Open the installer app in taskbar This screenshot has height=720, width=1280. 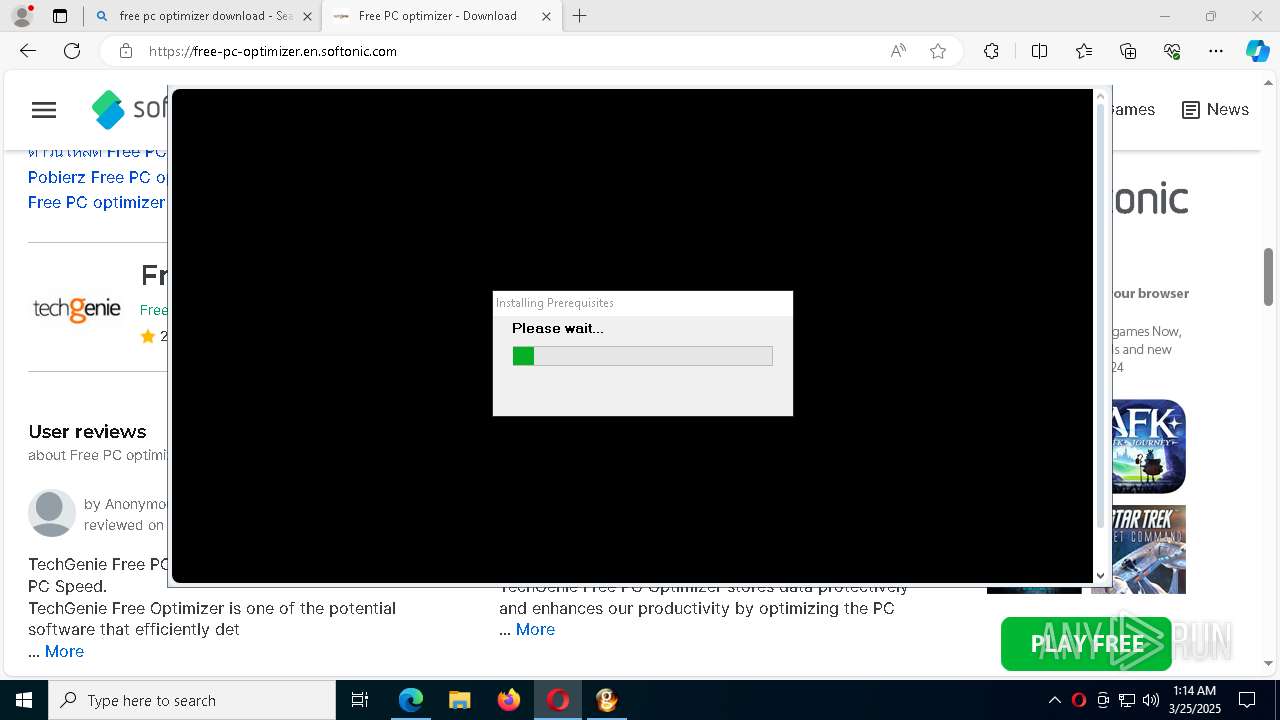pyautogui.click(x=607, y=700)
